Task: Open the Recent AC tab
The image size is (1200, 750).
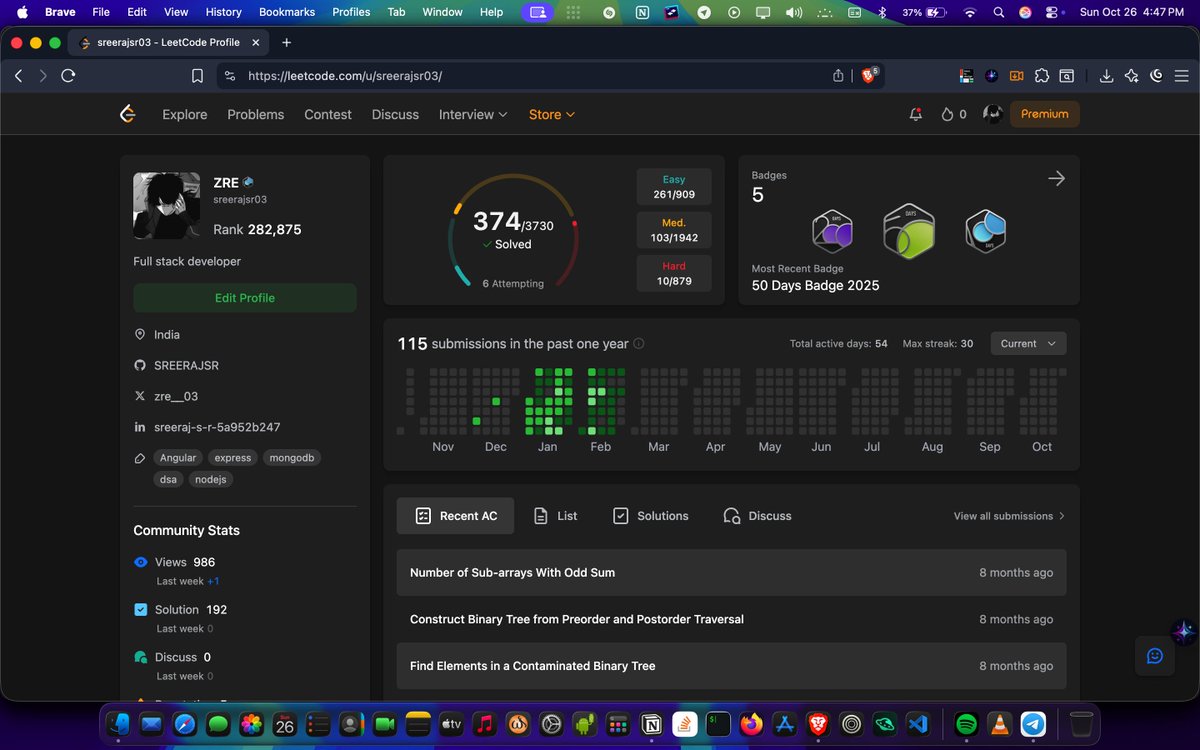Action: (455, 516)
